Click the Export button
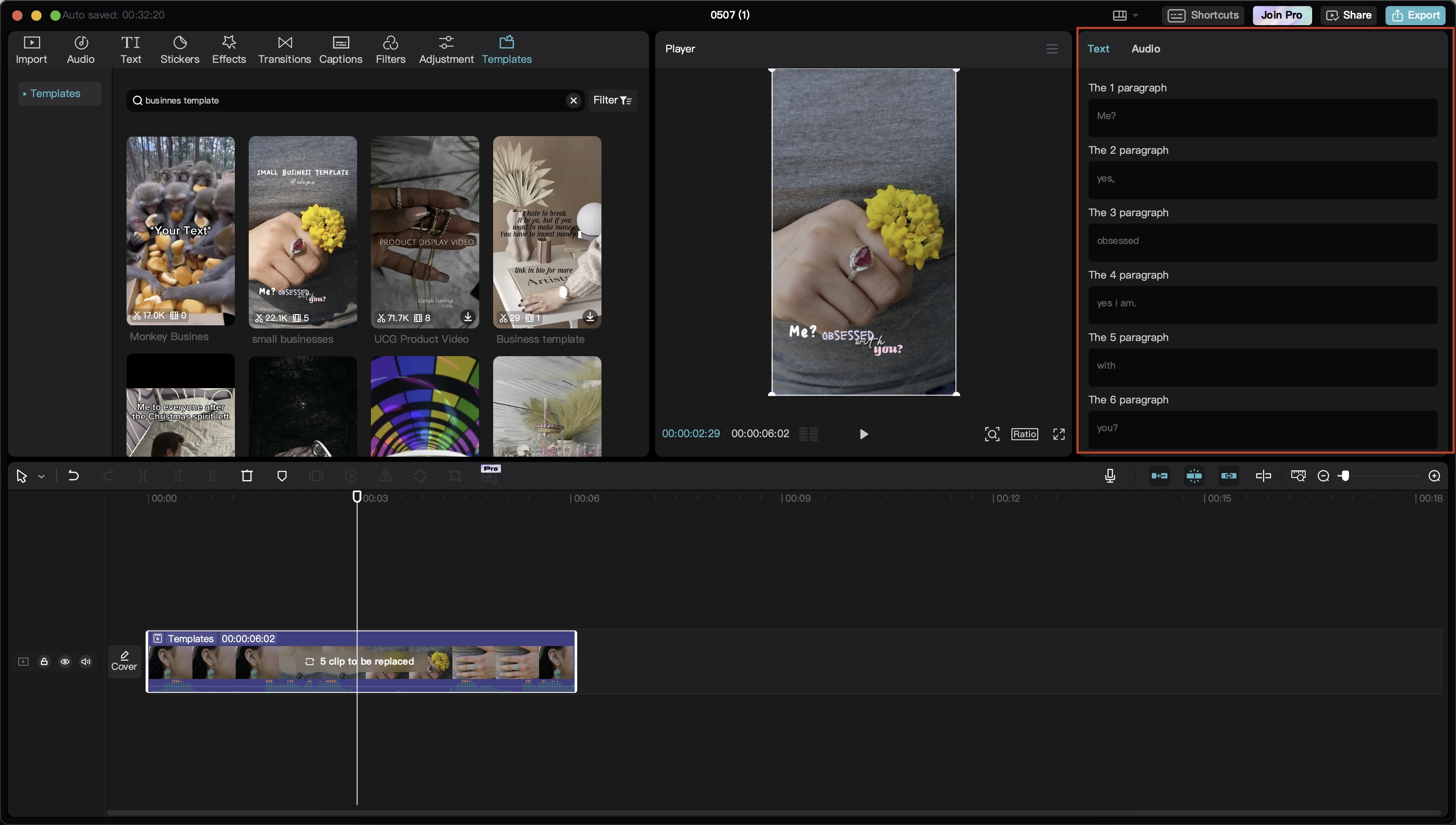 pos(1415,15)
